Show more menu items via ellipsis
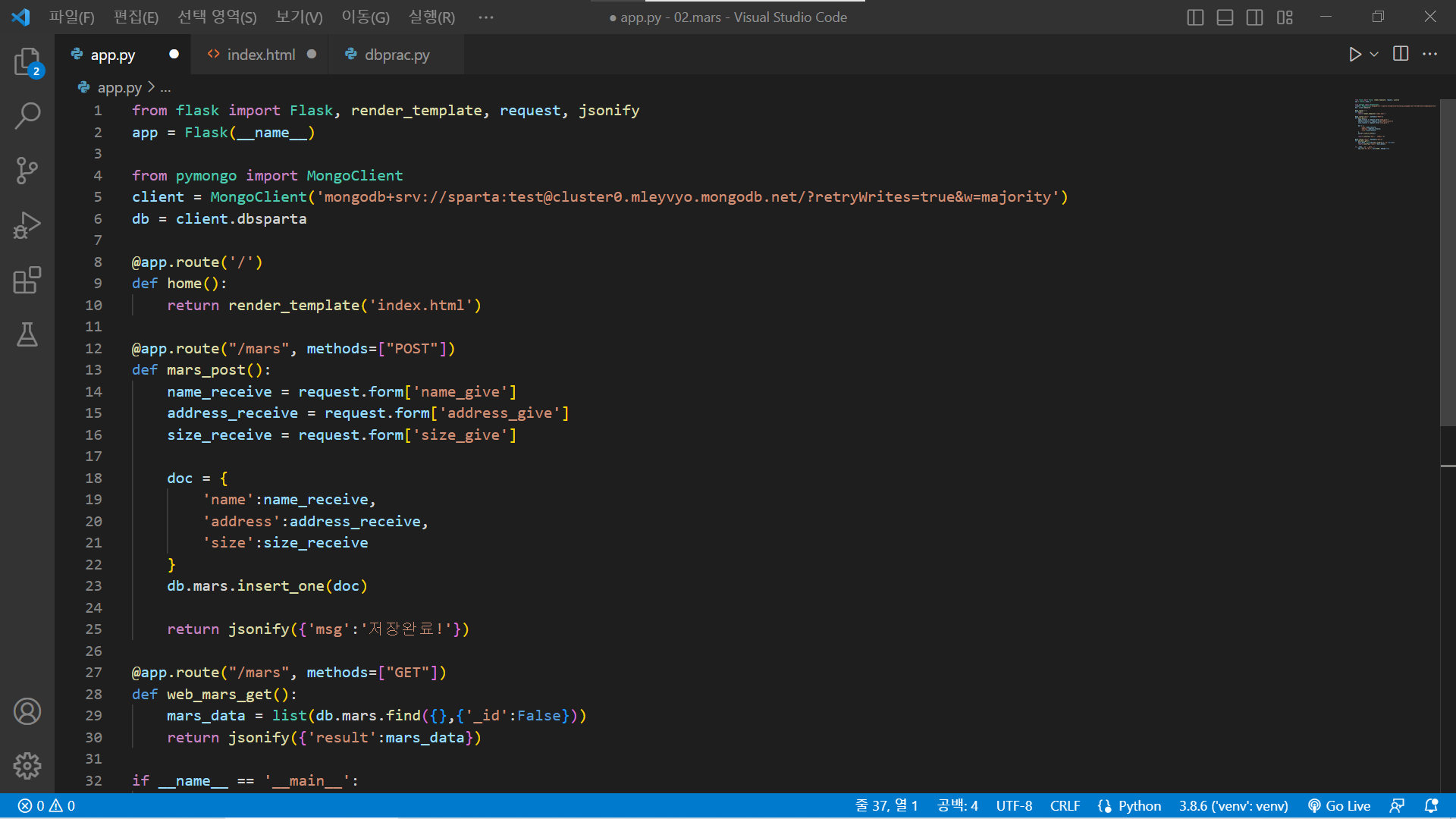1456x819 pixels. (486, 17)
